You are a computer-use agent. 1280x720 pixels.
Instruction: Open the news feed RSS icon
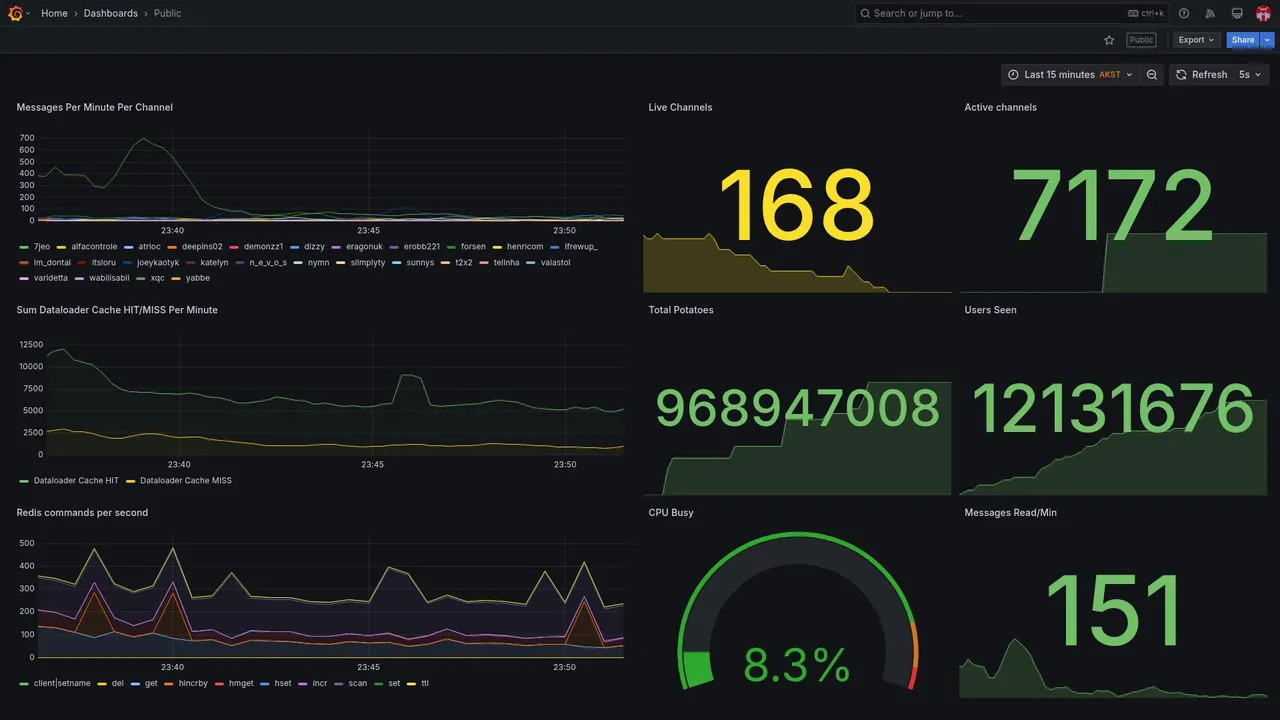coord(1210,13)
